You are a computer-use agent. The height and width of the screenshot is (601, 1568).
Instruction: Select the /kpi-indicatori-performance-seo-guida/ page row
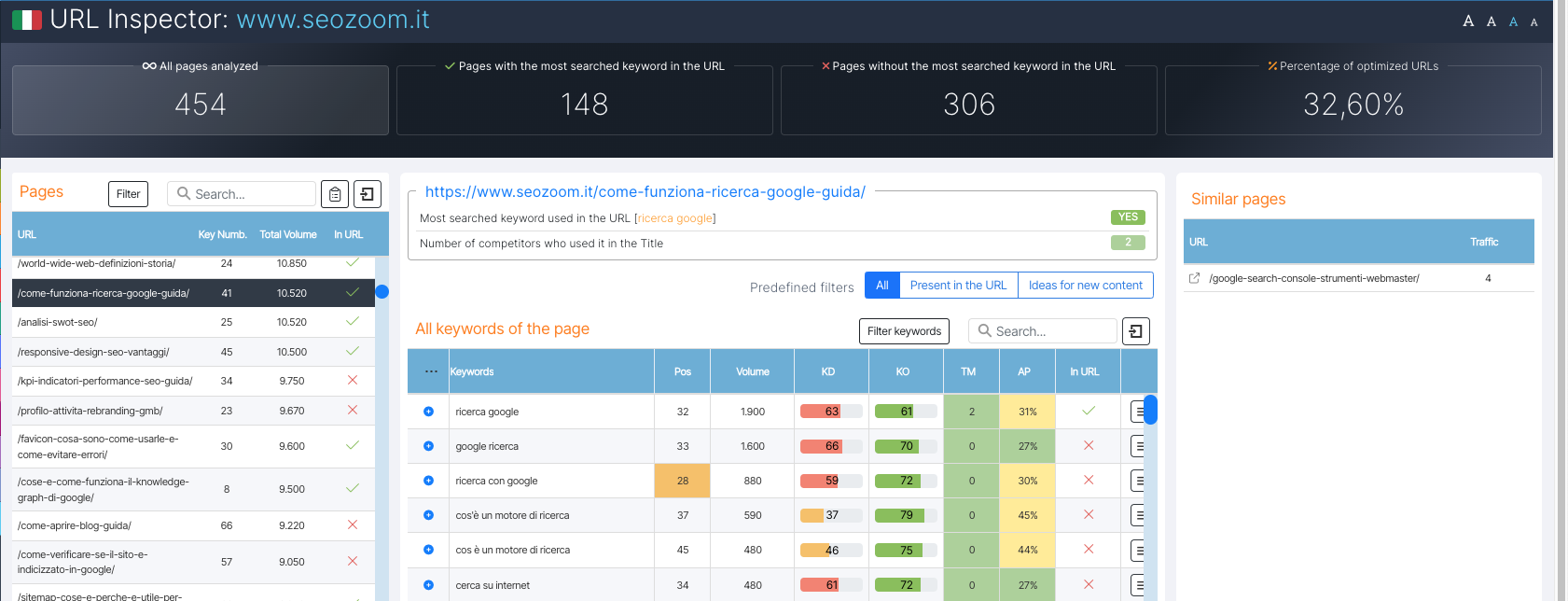tap(194, 381)
